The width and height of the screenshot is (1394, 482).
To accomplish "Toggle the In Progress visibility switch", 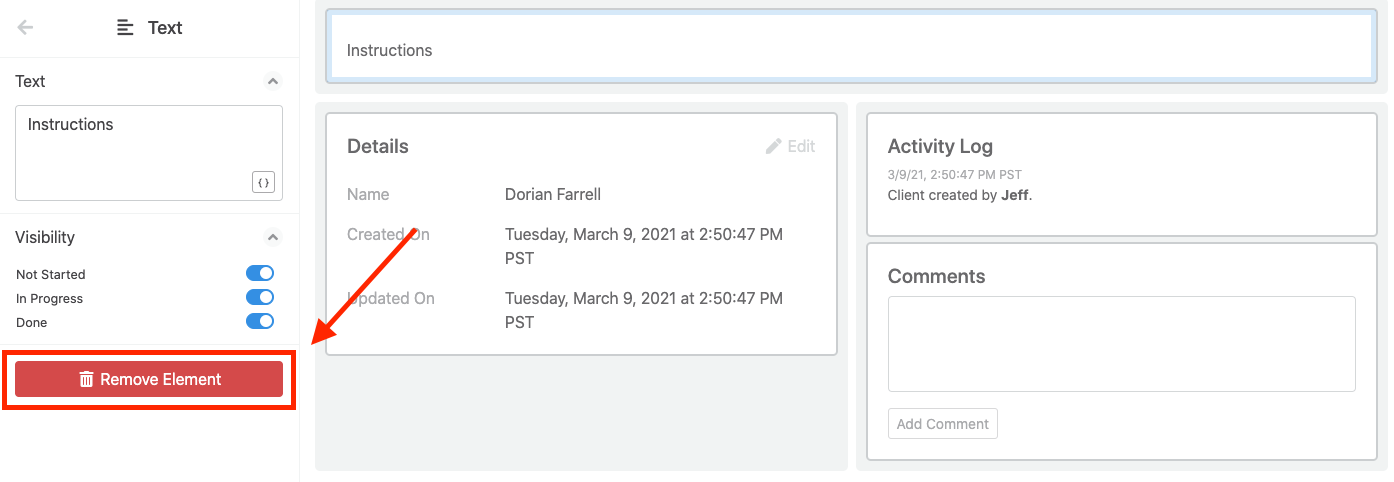I will [260, 298].
